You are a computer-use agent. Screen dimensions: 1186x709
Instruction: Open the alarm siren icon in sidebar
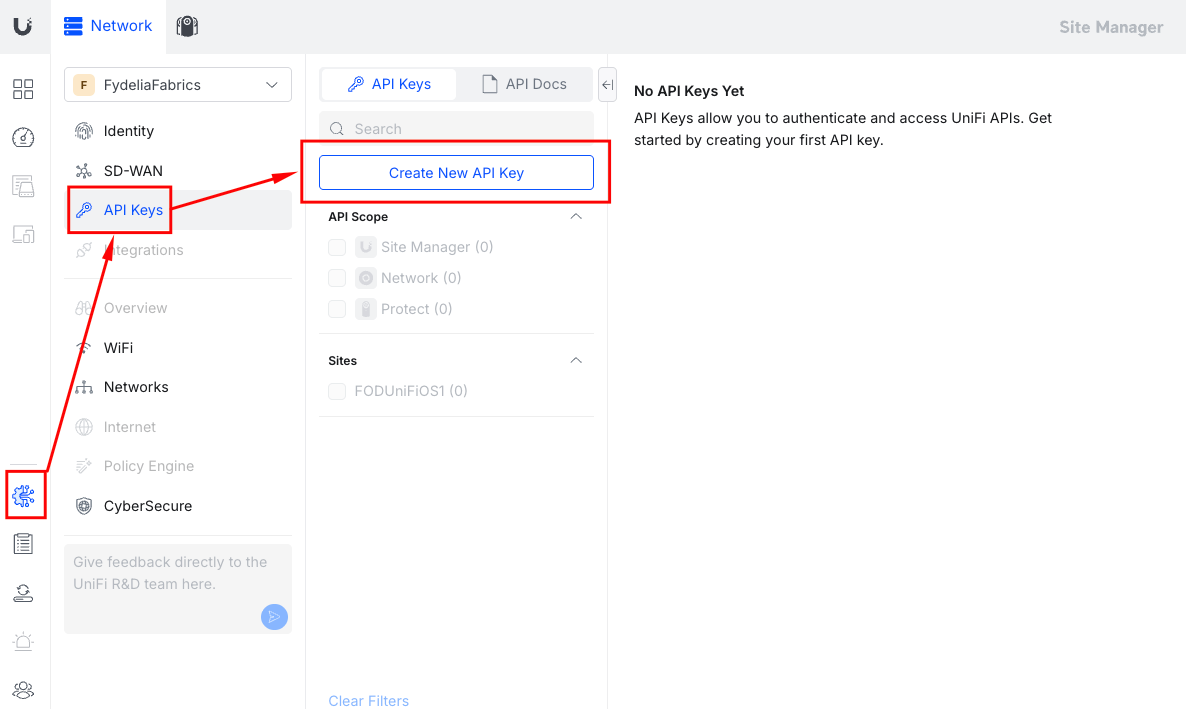[x=23, y=642]
